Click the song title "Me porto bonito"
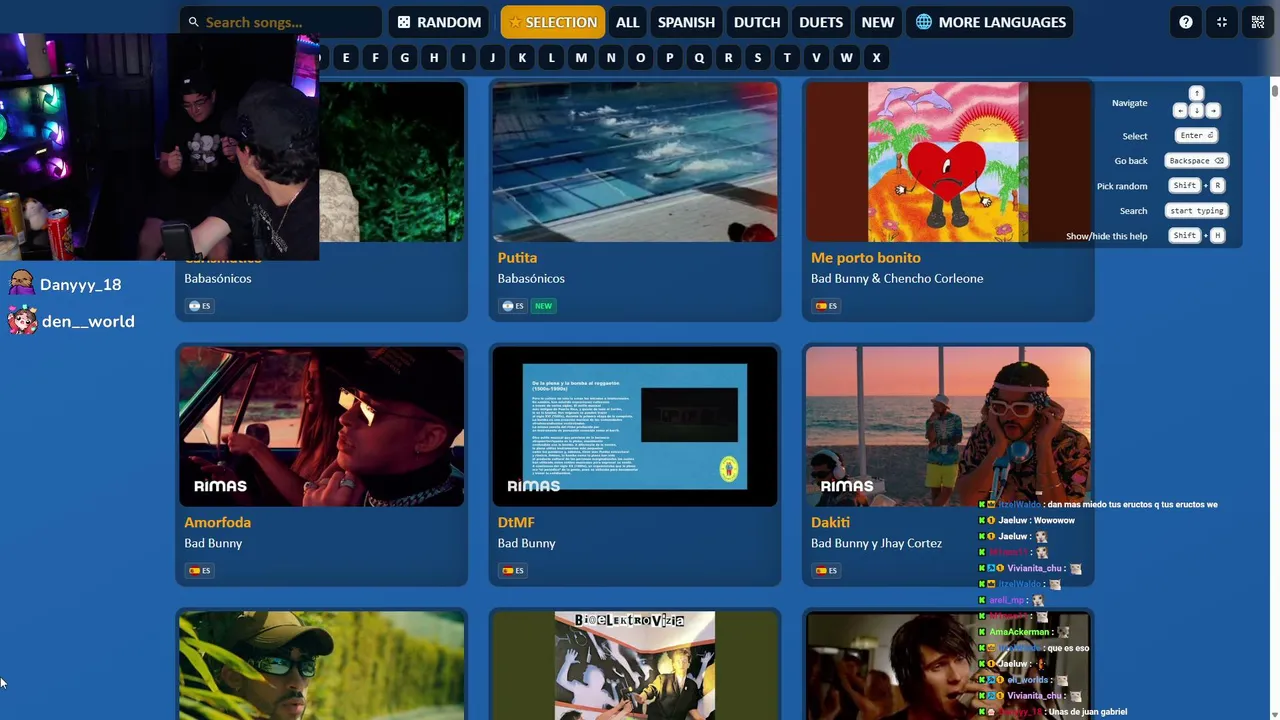 tap(866, 258)
